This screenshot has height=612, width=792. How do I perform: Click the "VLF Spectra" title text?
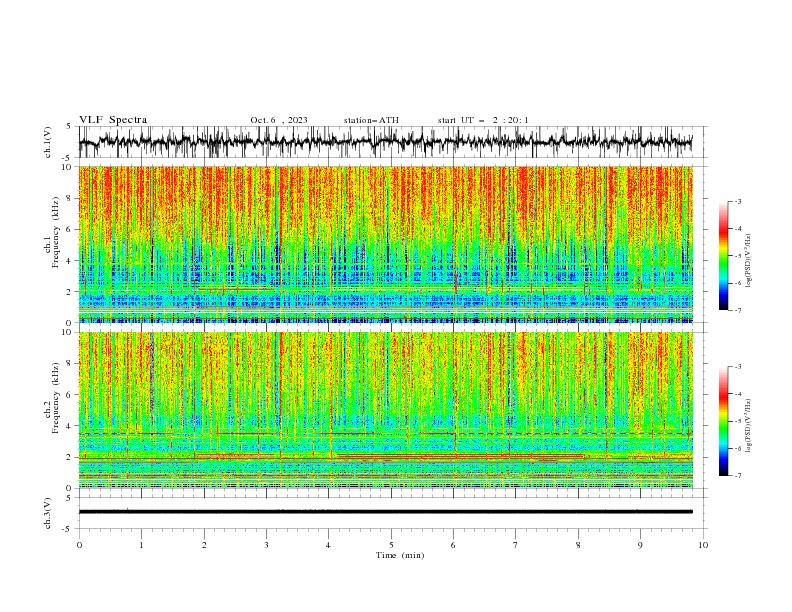(113, 120)
